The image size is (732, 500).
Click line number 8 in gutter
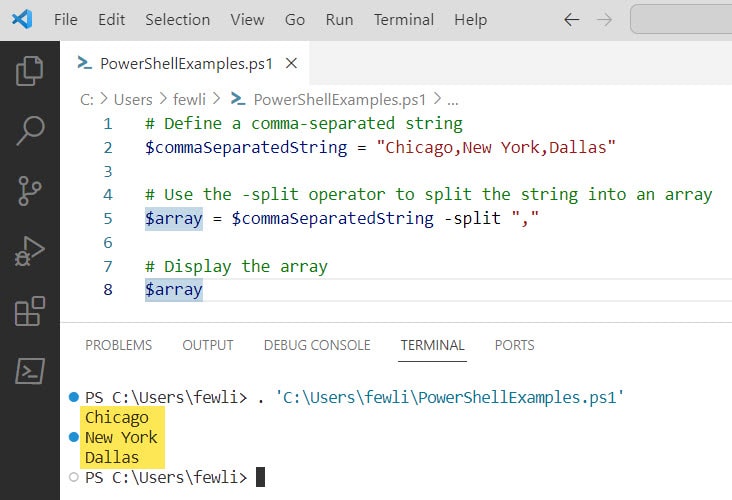(x=108, y=289)
